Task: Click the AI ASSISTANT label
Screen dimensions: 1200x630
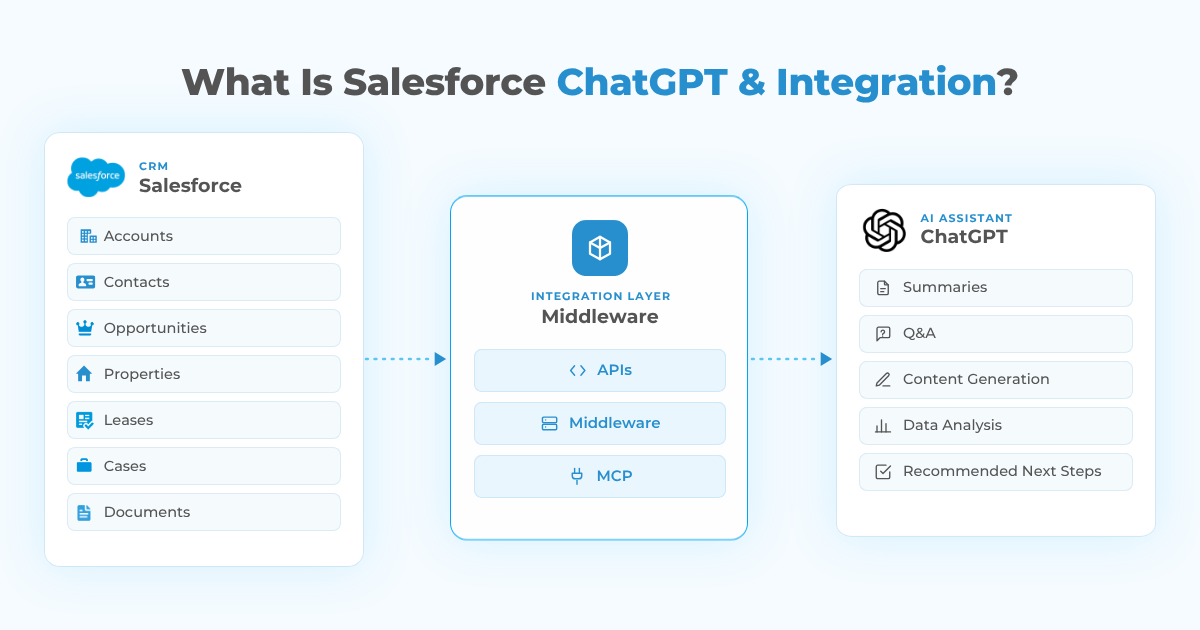Action: tap(966, 218)
